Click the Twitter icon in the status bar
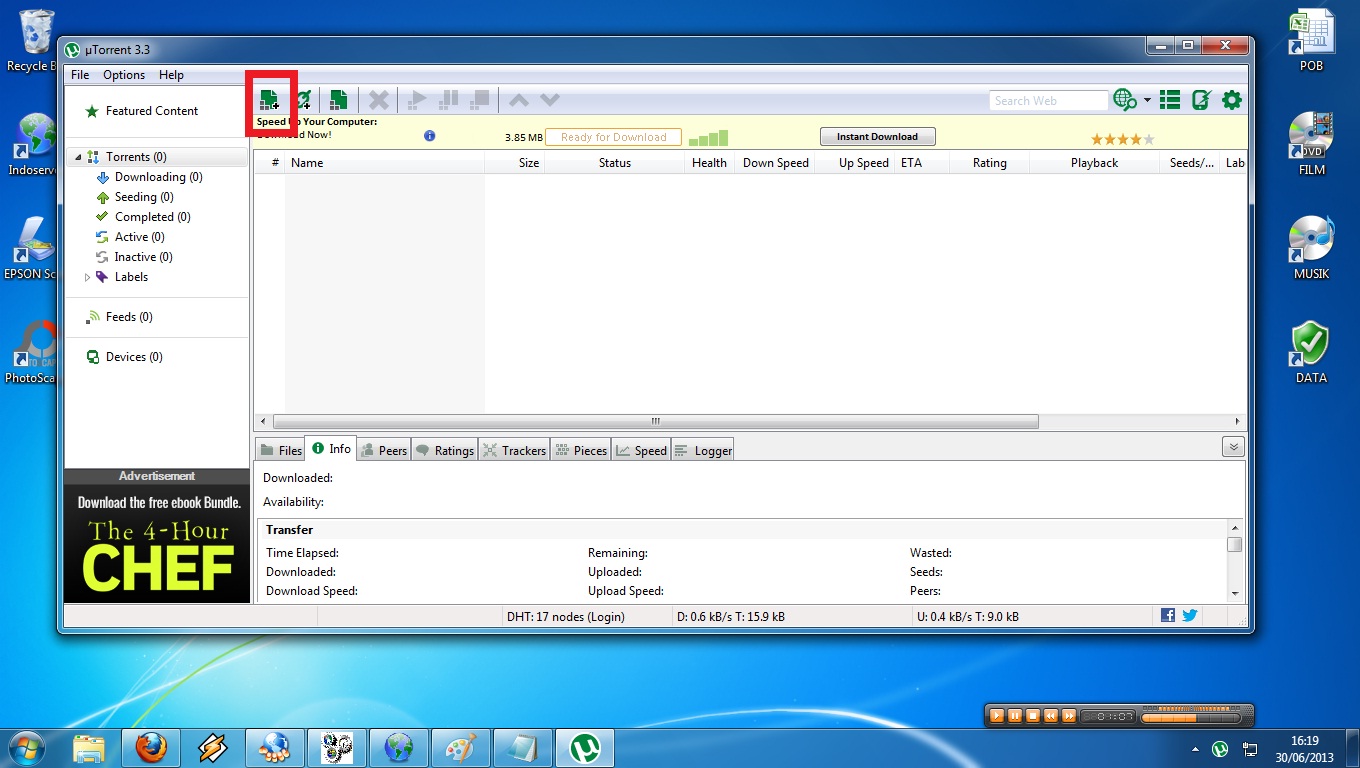Screen dimensions: 1360x768 pos(1190,616)
